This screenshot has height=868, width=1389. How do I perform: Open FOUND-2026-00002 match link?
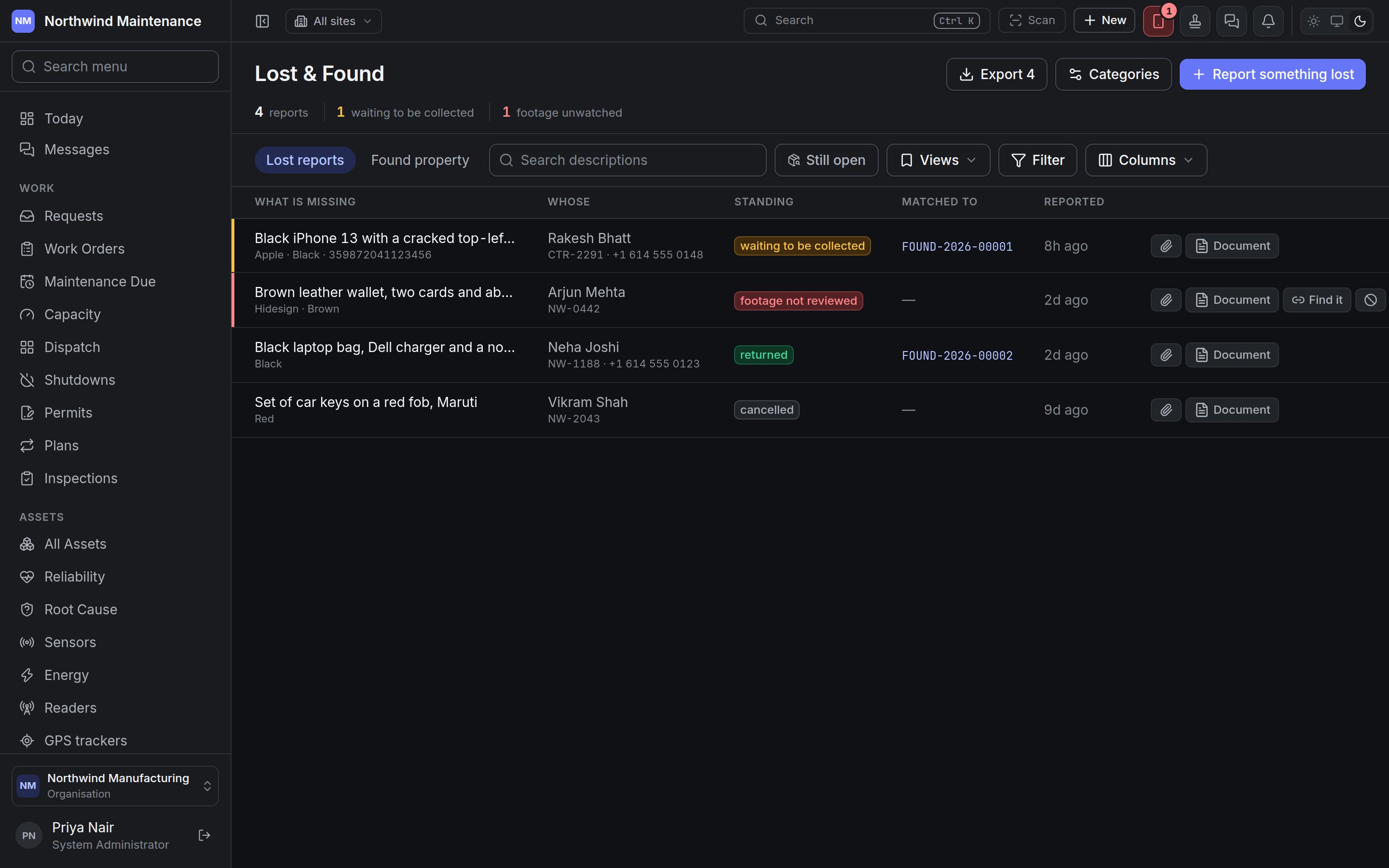click(957, 355)
